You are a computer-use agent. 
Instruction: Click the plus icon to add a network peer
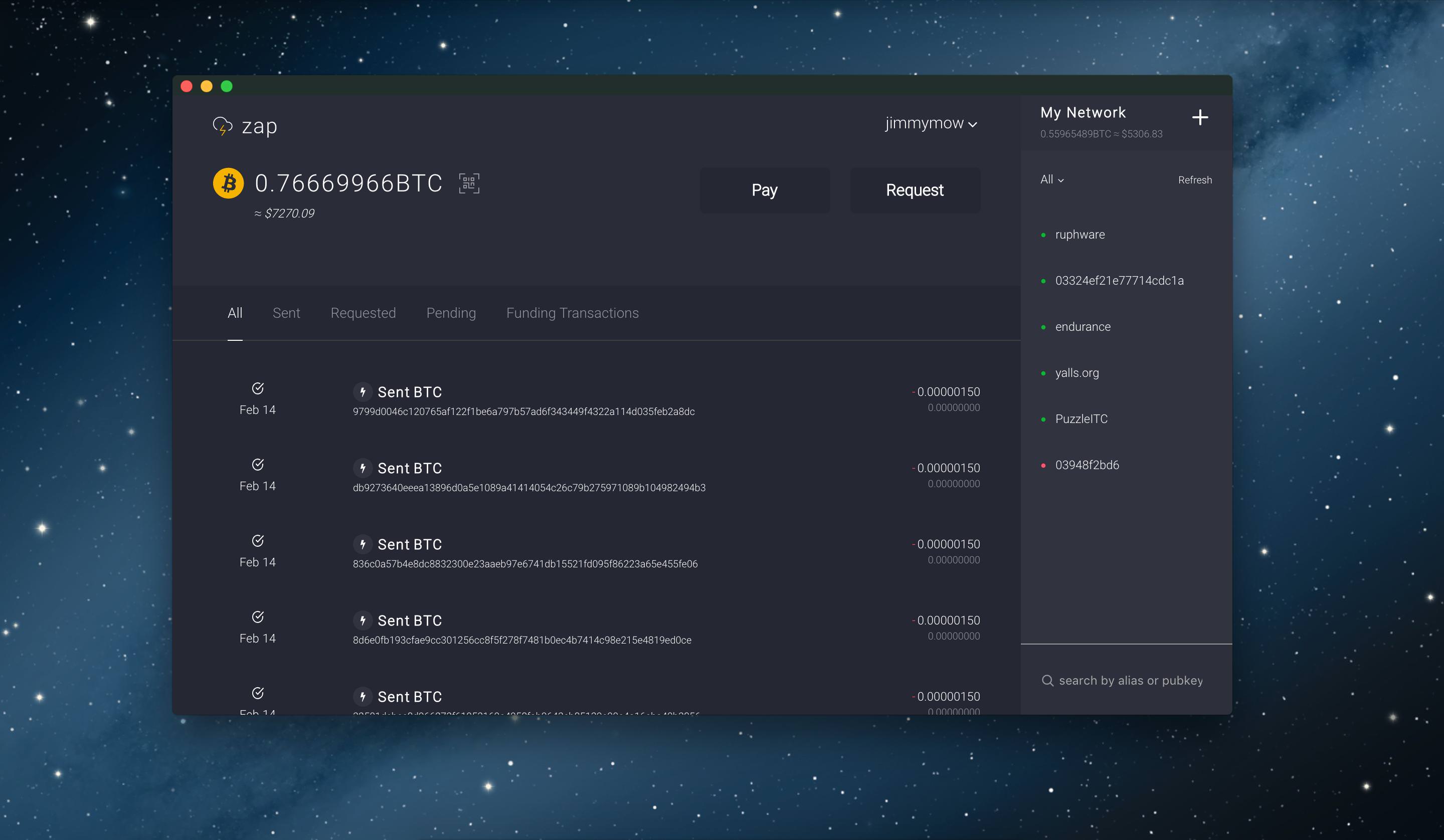(1200, 117)
